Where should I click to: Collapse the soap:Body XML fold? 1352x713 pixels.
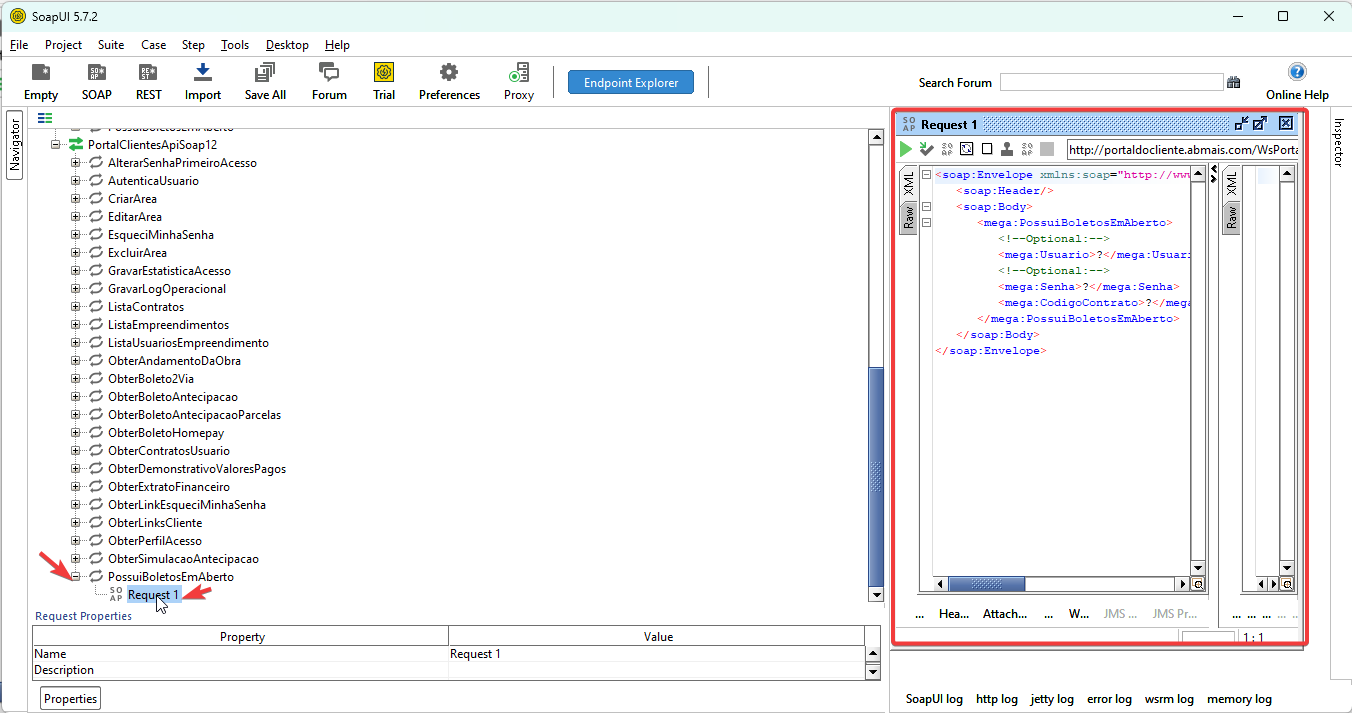click(926, 207)
